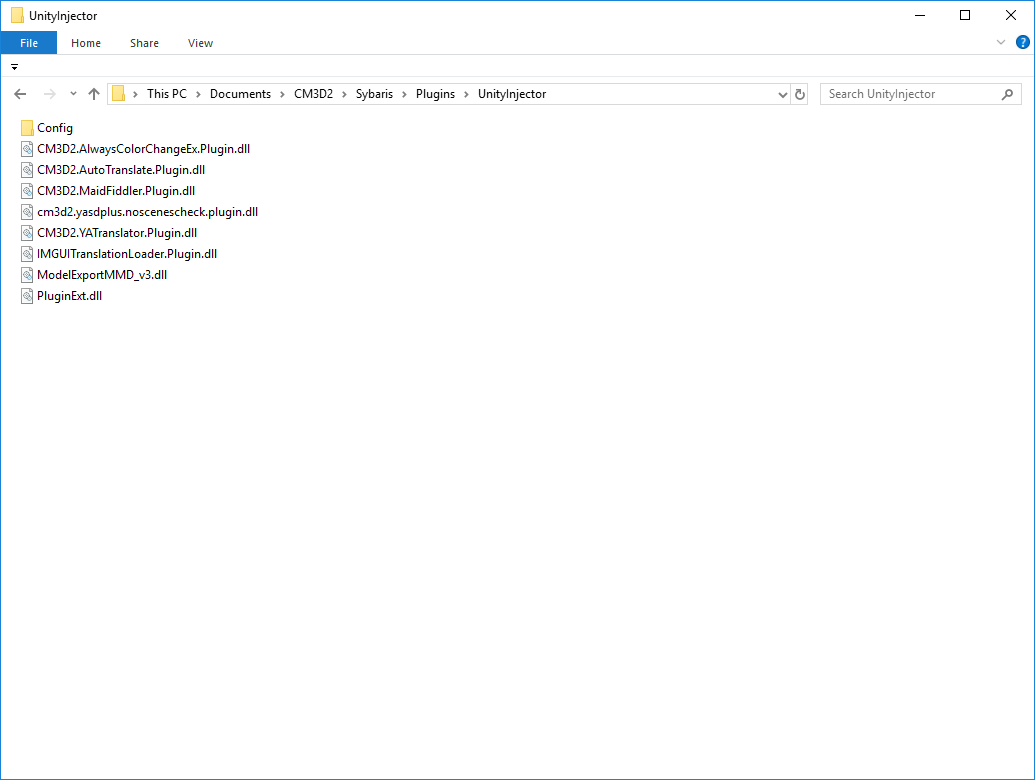This screenshot has height=780, width=1035.
Task: Expand chevron after Sybaris breadcrumb
Action: pos(404,94)
